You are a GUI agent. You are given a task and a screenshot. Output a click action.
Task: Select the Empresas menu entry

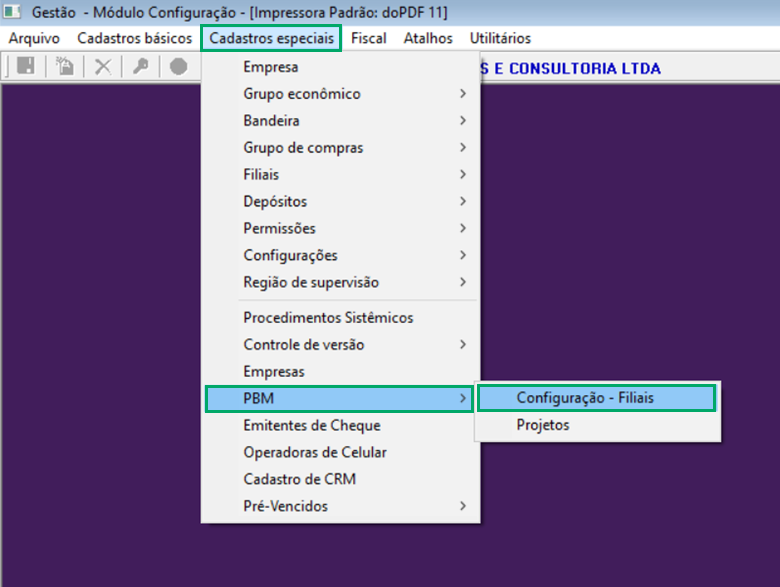340,371
